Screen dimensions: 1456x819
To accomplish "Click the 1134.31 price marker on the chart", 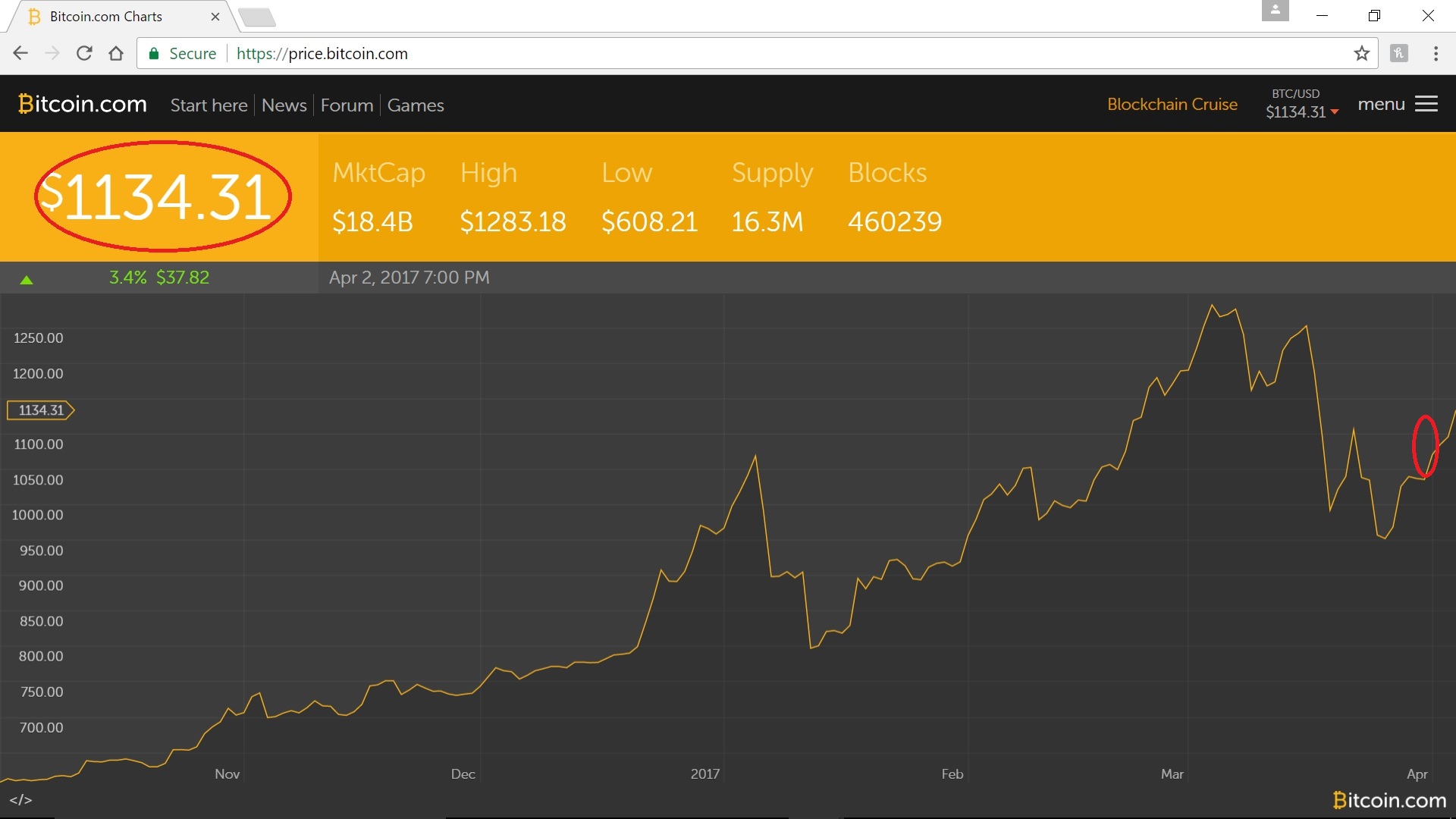I will pyautogui.click(x=39, y=410).
